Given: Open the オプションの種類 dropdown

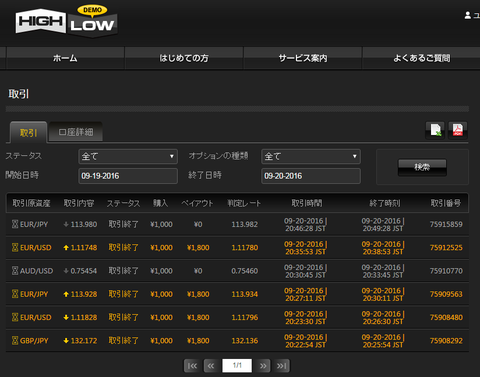Looking at the screenshot, I should click(x=311, y=156).
